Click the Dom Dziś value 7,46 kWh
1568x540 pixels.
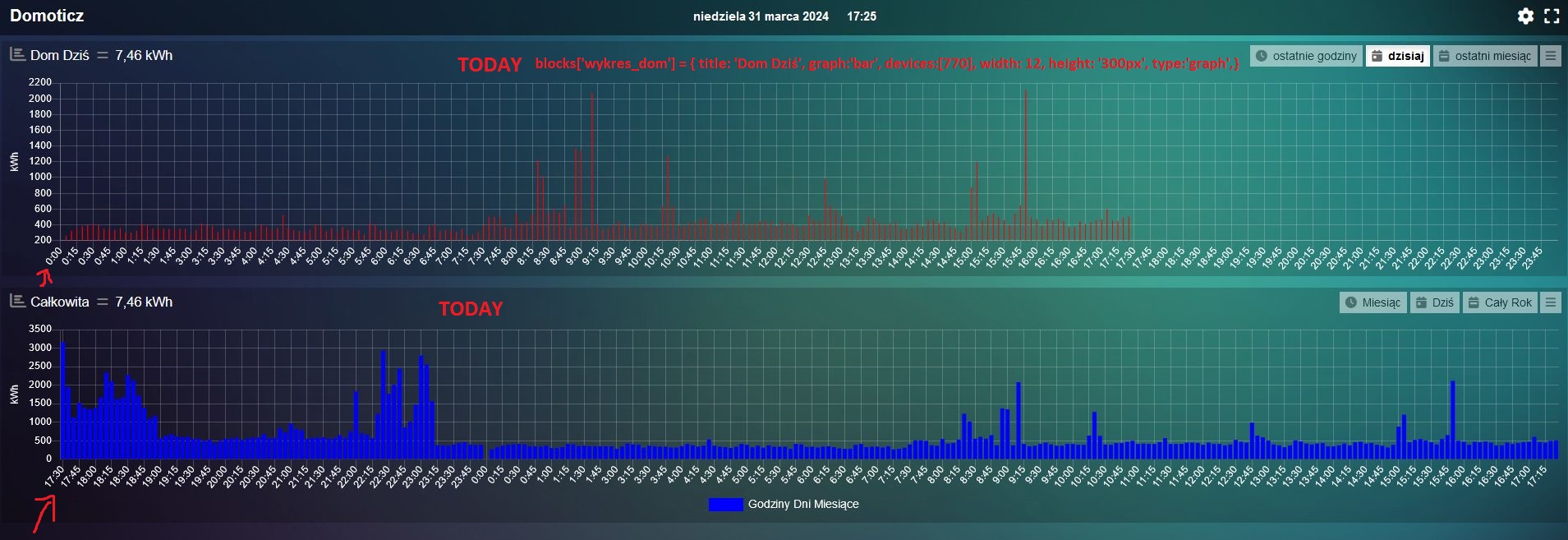[x=144, y=55]
